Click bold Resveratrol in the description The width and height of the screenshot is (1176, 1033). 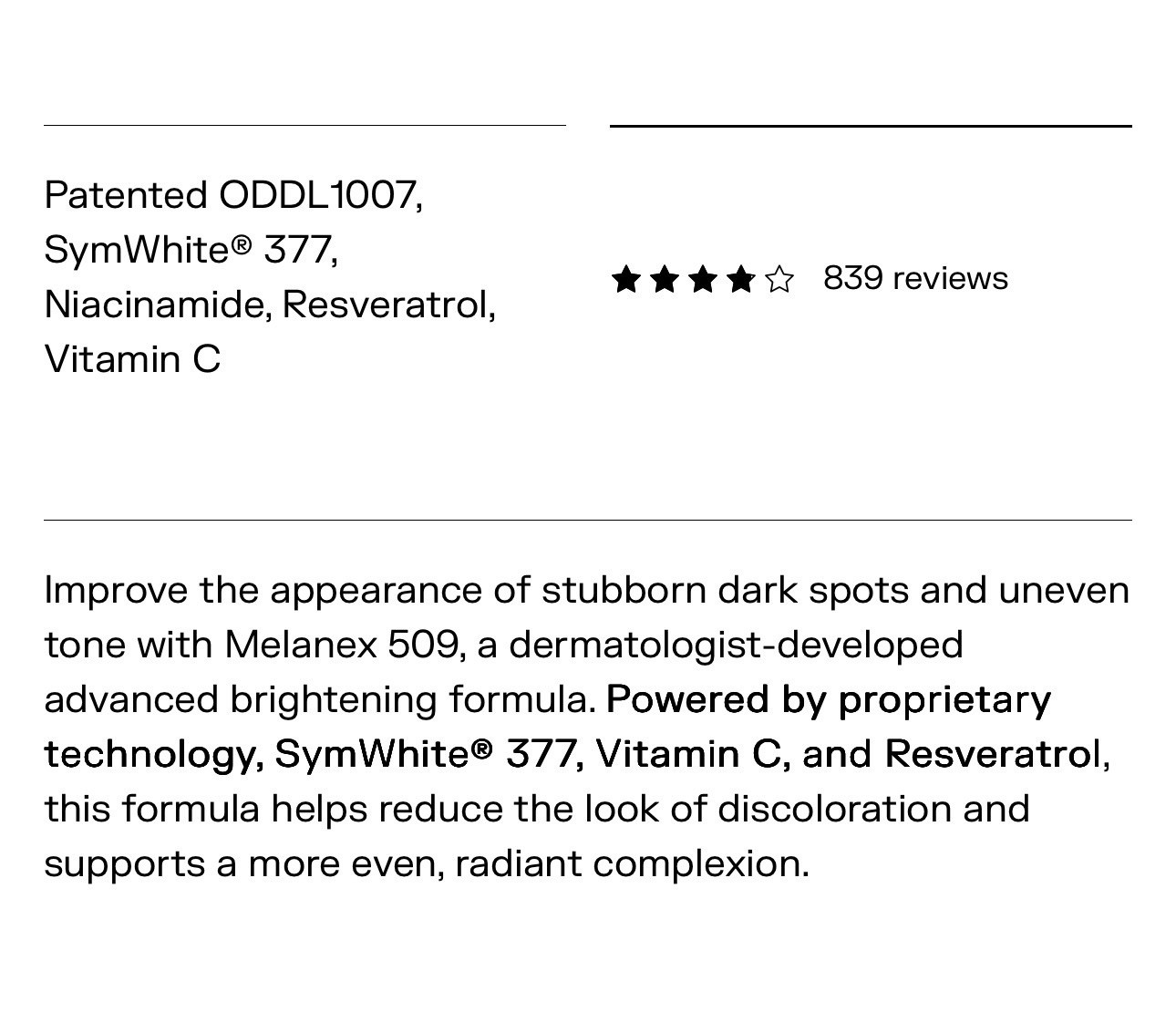(993, 754)
